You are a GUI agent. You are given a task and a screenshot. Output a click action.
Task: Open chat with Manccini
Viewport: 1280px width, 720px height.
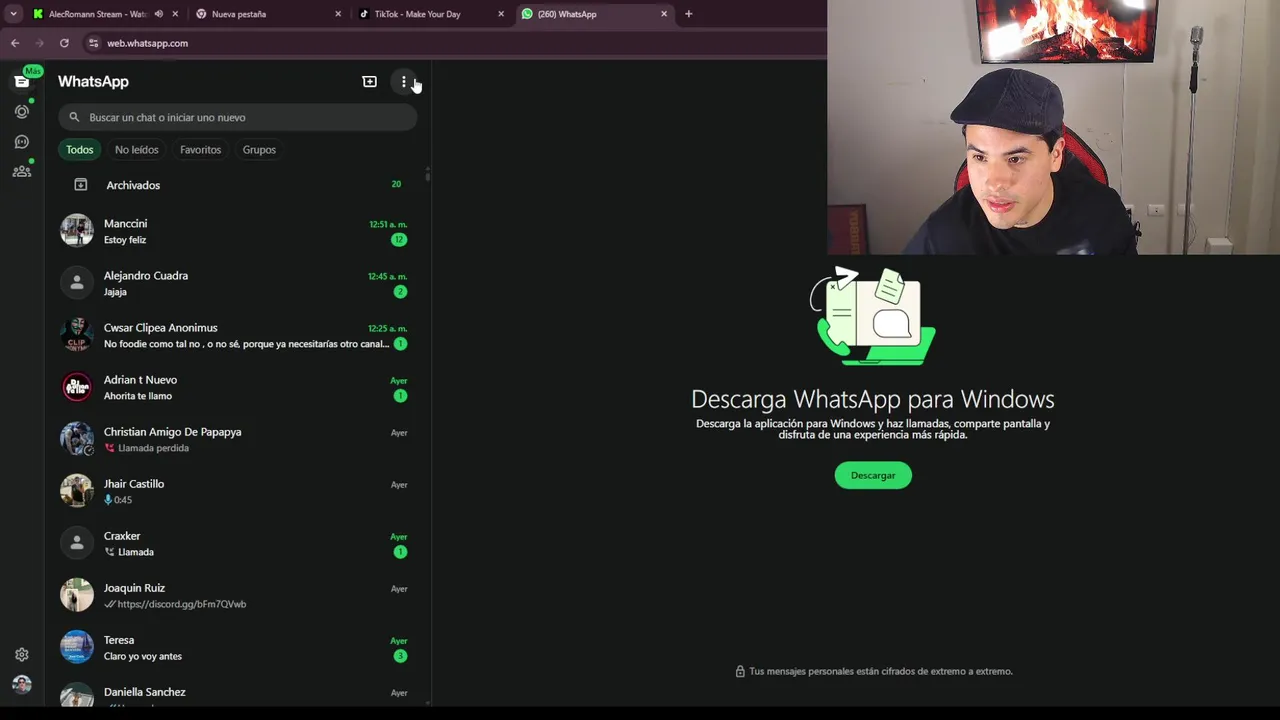coord(237,231)
